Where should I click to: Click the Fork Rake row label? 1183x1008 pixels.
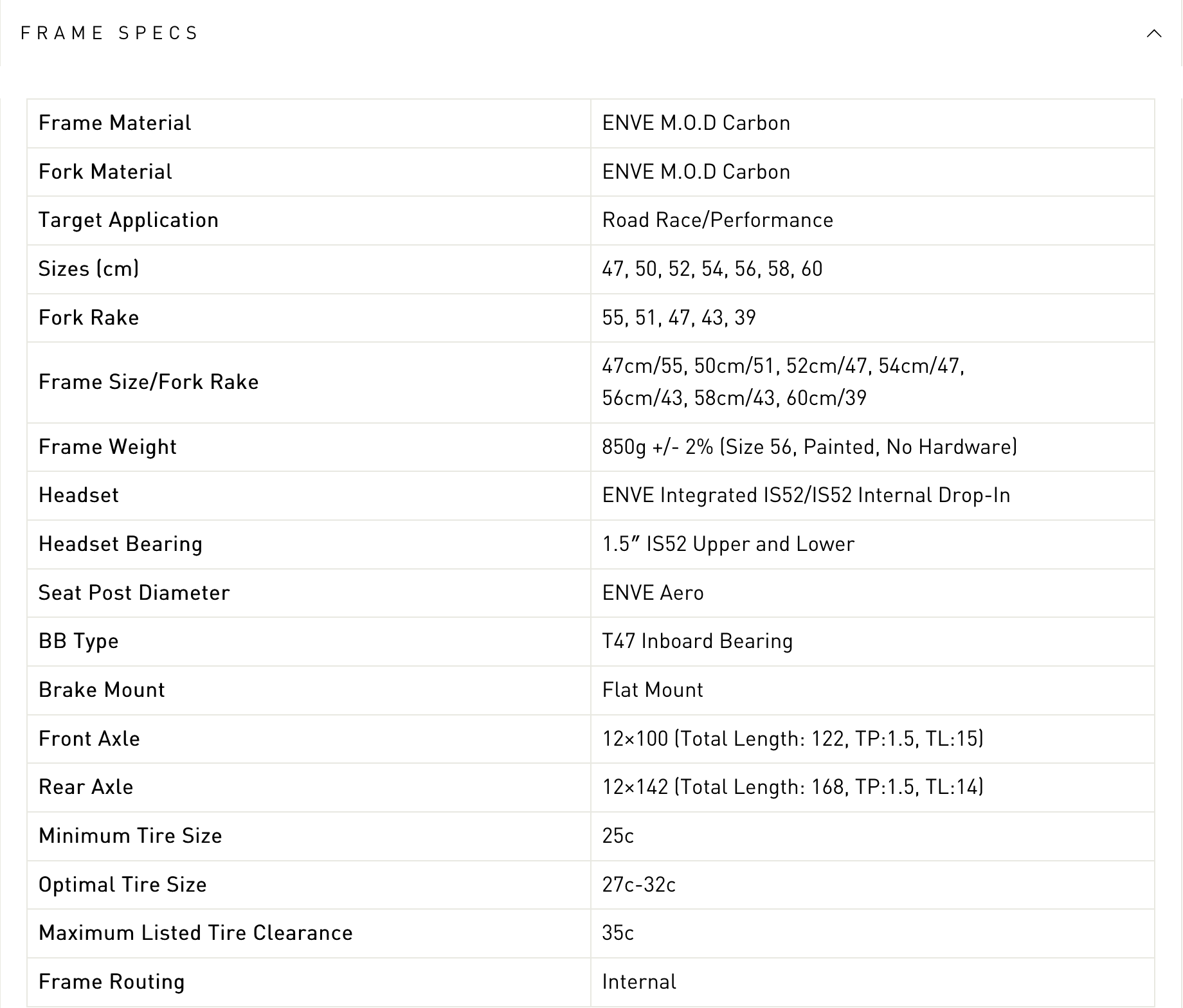click(x=89, y=318)
